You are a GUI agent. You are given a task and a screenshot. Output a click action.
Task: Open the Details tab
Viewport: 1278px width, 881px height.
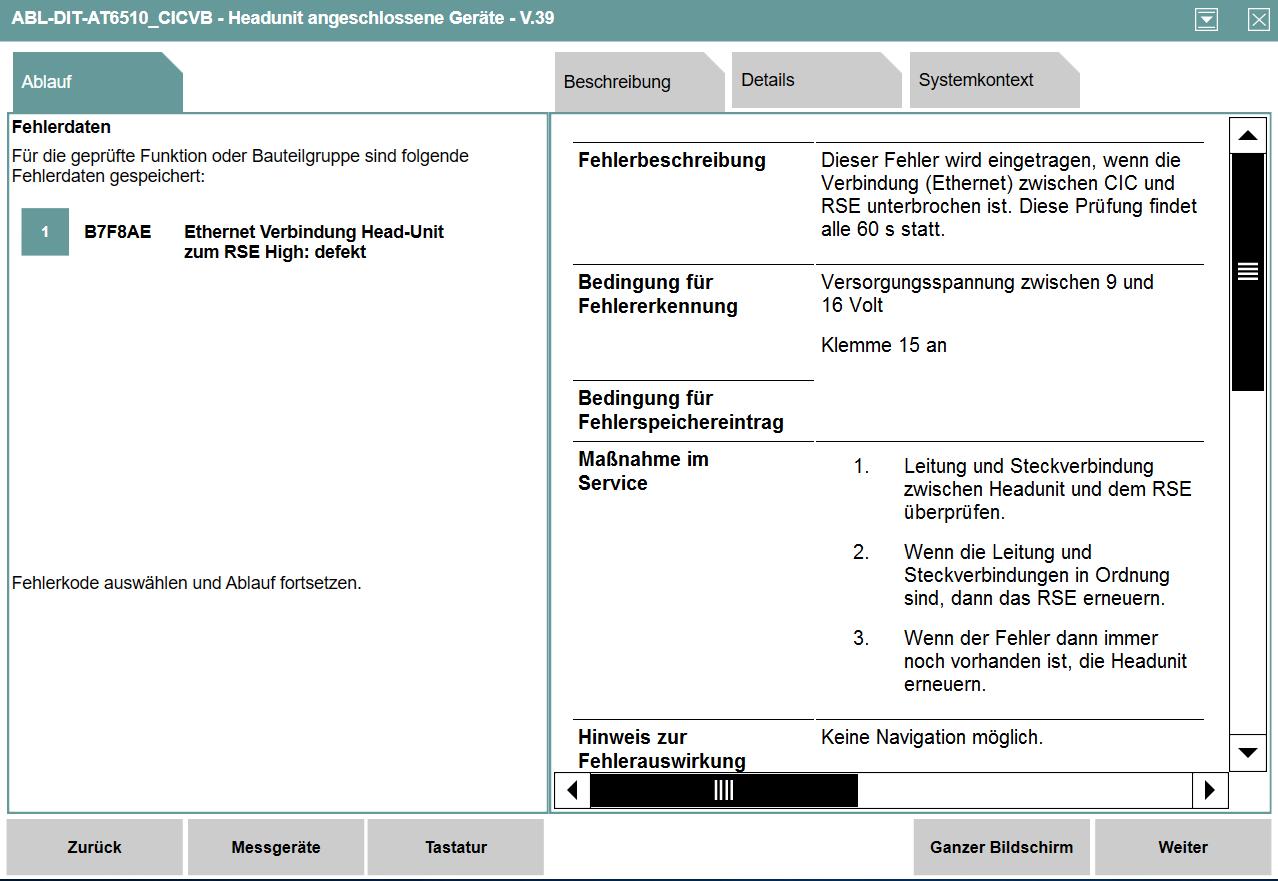click(x=816, y=80)
